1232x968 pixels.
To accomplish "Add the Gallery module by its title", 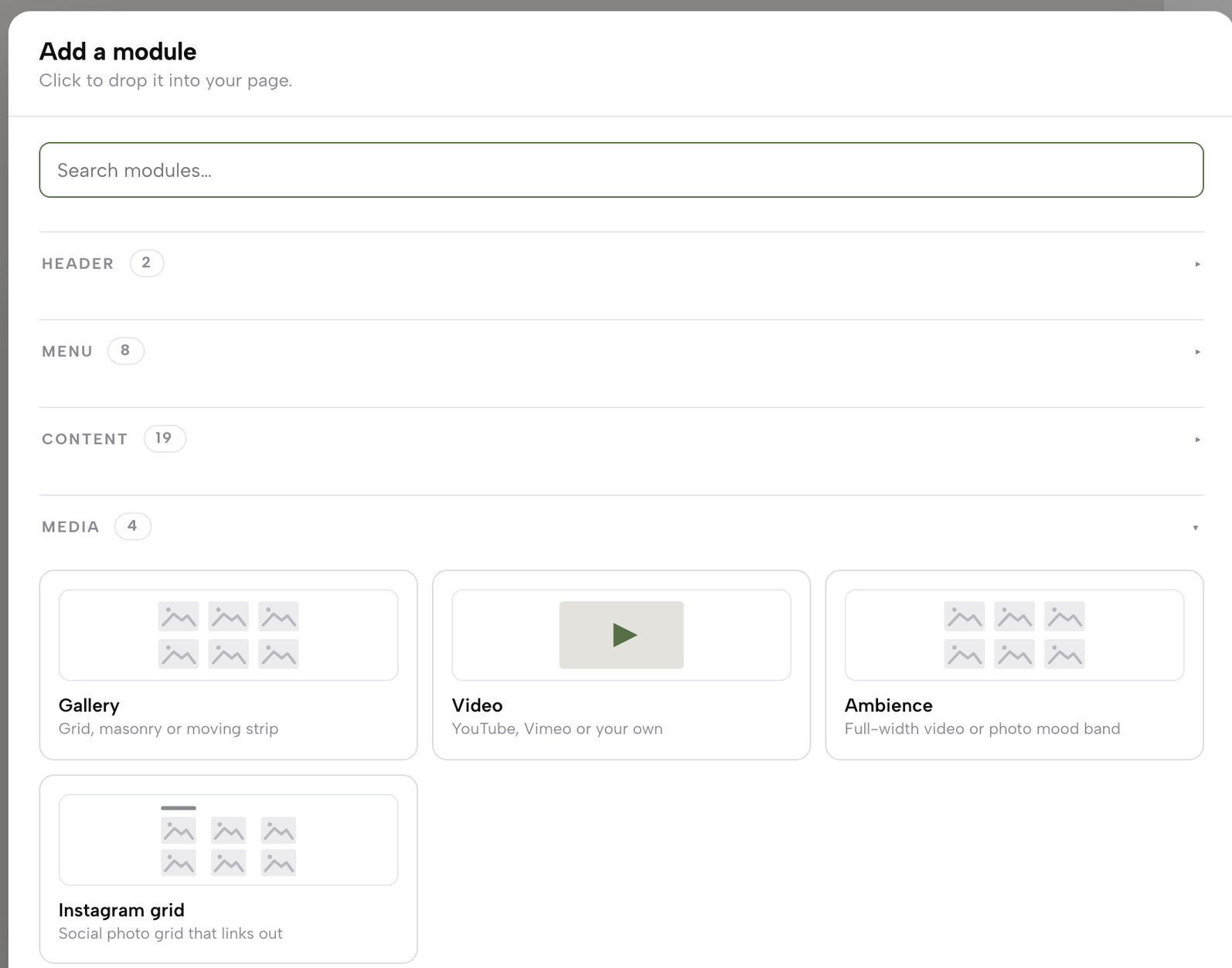I will (x=89, y=705).
